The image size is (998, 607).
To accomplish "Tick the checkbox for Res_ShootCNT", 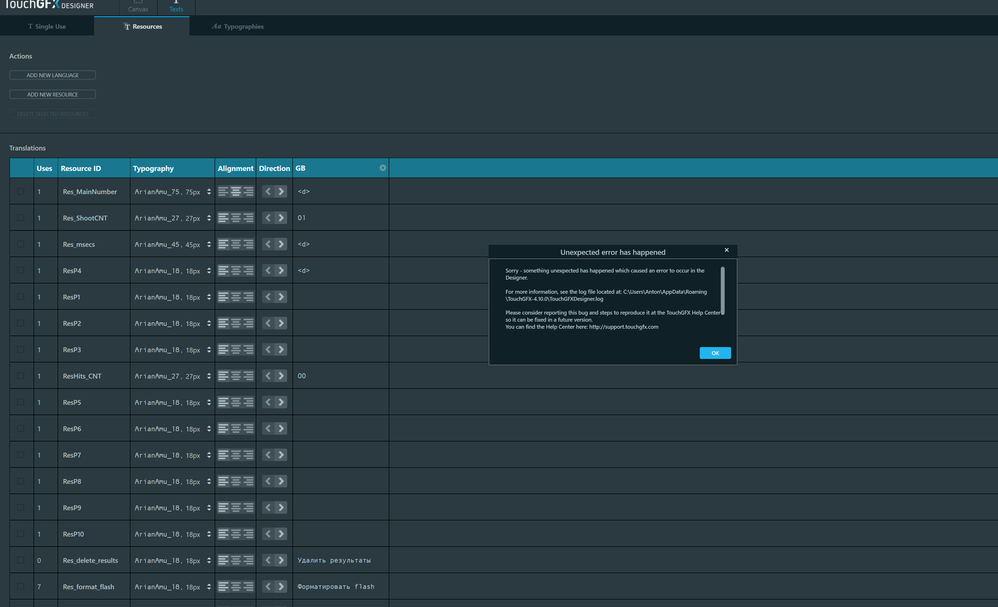I will (x=20, y=218).
